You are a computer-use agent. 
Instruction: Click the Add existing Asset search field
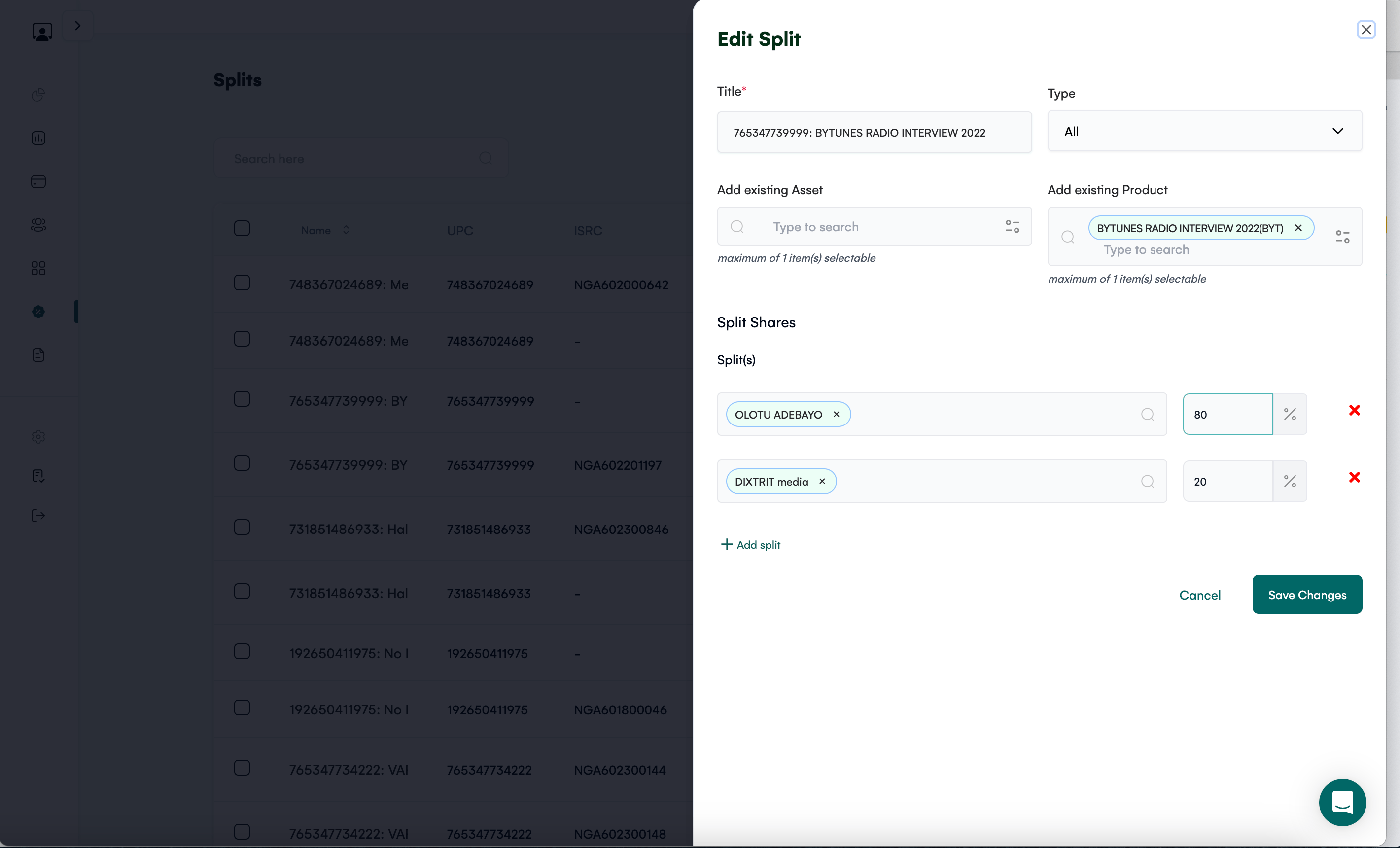point(874,227)
